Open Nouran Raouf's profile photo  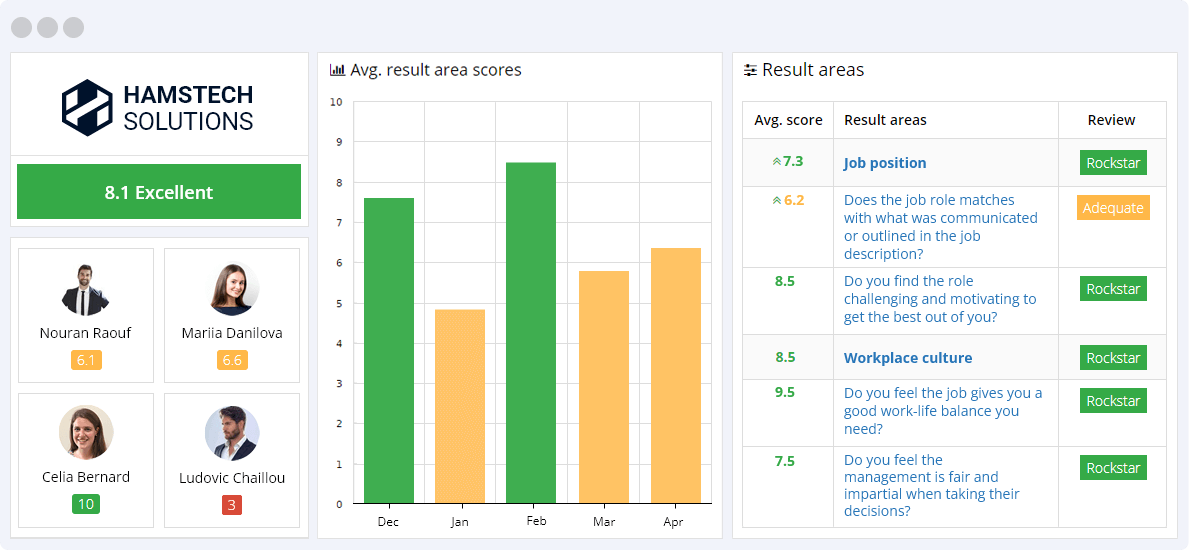(x=86, y=291)
